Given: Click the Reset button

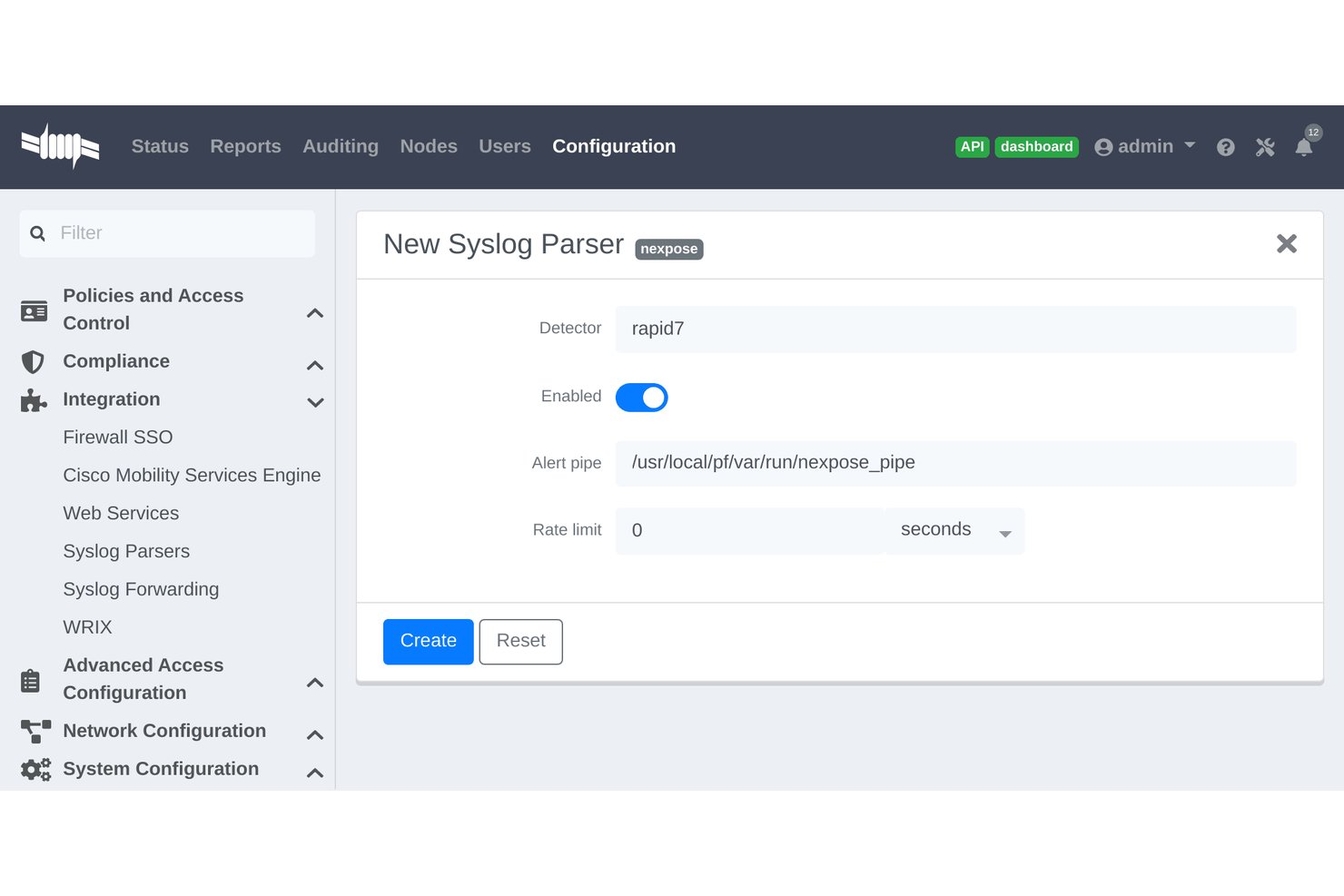Looking at the screenshot, I should click(521, 641).
